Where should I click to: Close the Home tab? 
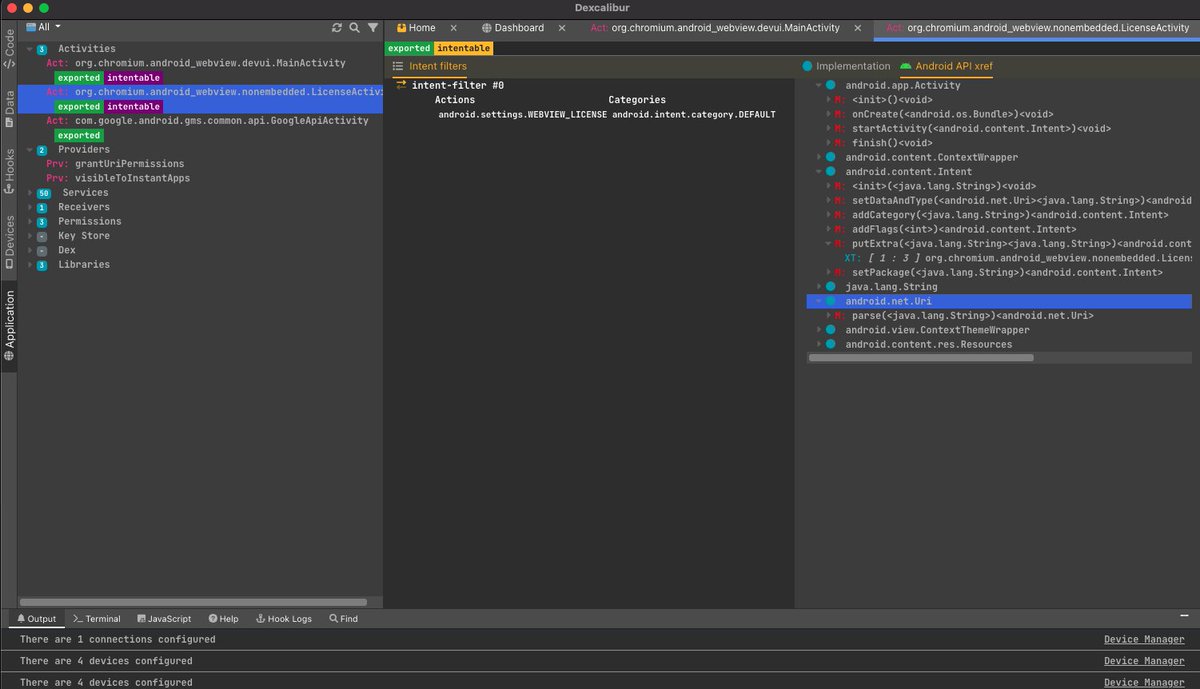[x=453, y=28]
